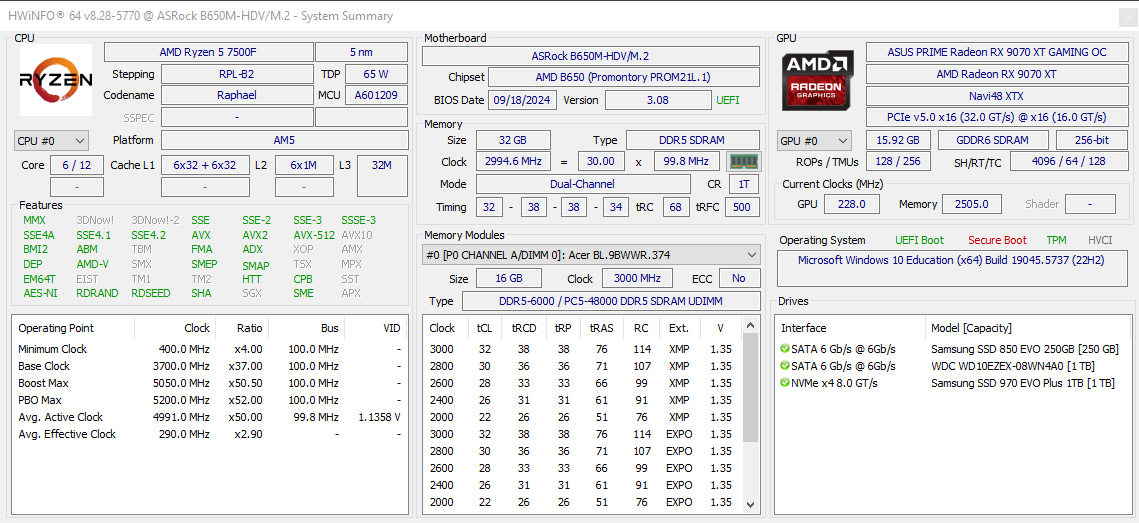This screenshot has width=1139, height=523.
Task: Select the PBO Max operating point row
Action: click(x=210, y=400)
